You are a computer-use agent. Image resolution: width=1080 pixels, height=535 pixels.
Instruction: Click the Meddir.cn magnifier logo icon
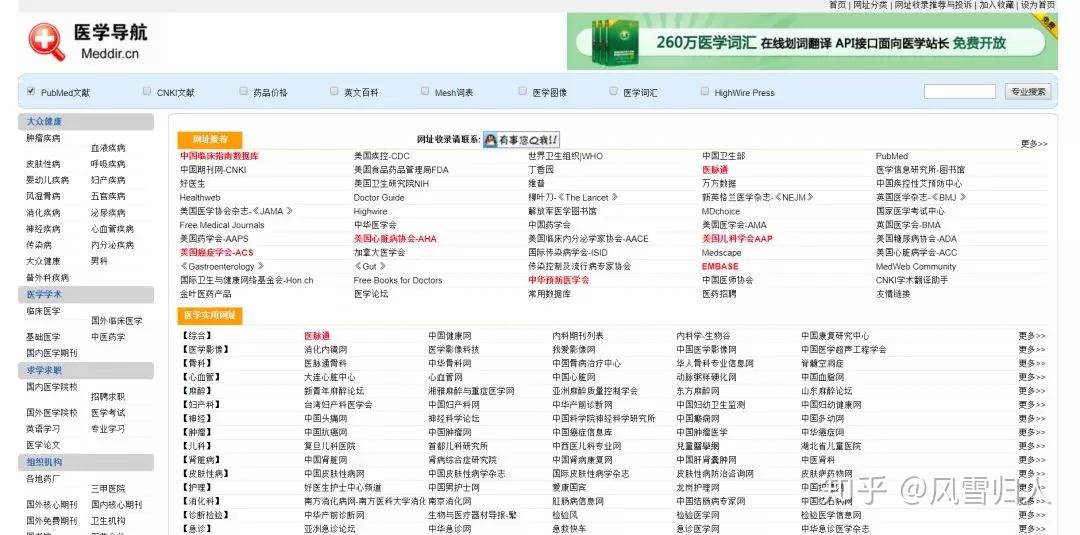click(x=46, y=41)
